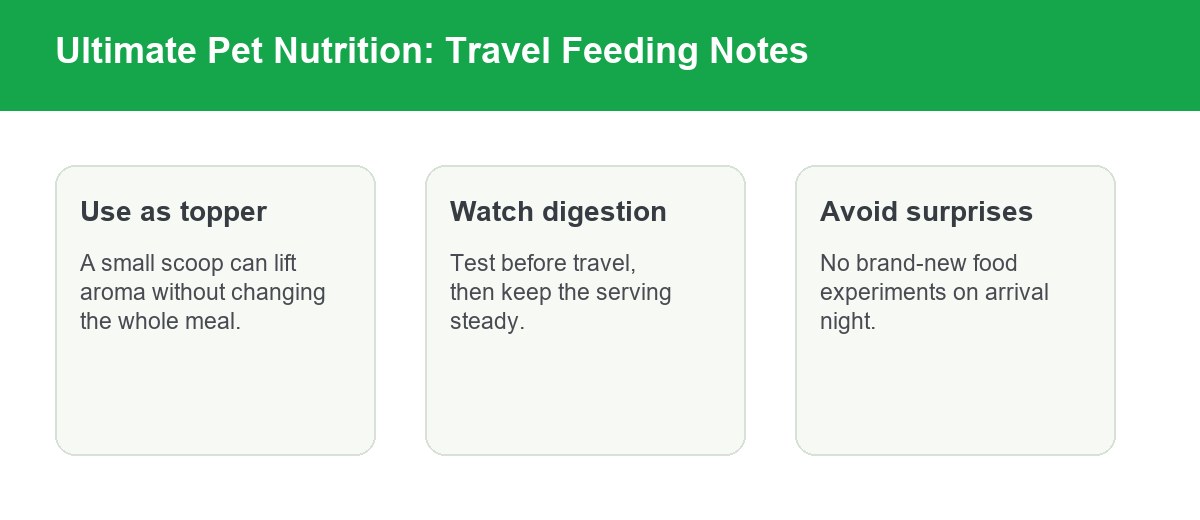Viewport: 1200px width, 520px height.
Task: Select the line 'then keep the serving'
Action: [560, 293]
